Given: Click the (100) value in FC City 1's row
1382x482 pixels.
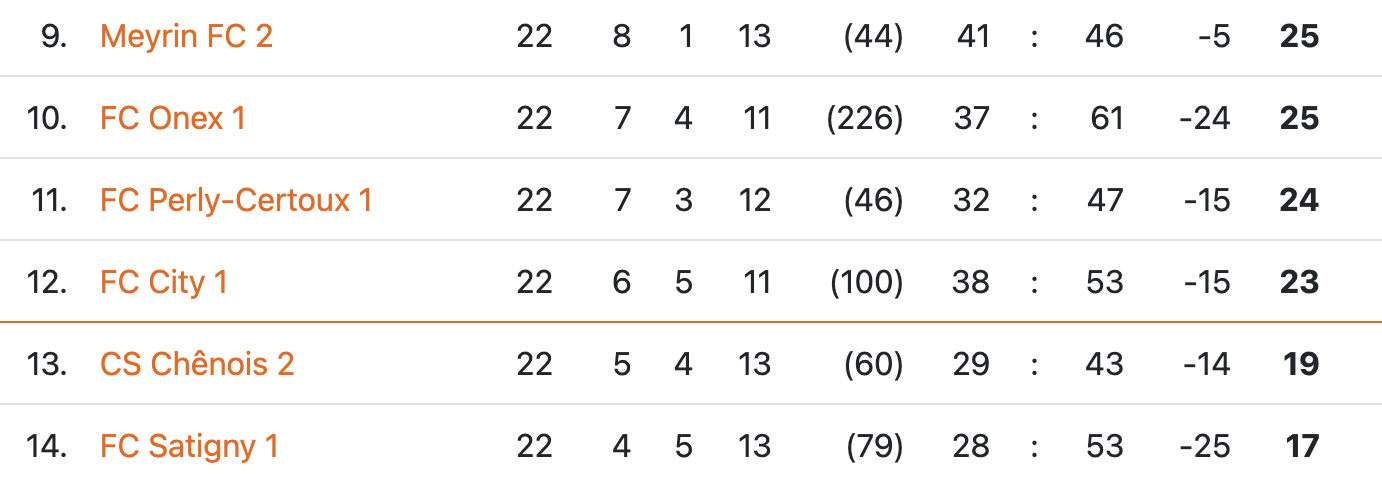Looking at the screenshot, I should [x=866, y=283].
